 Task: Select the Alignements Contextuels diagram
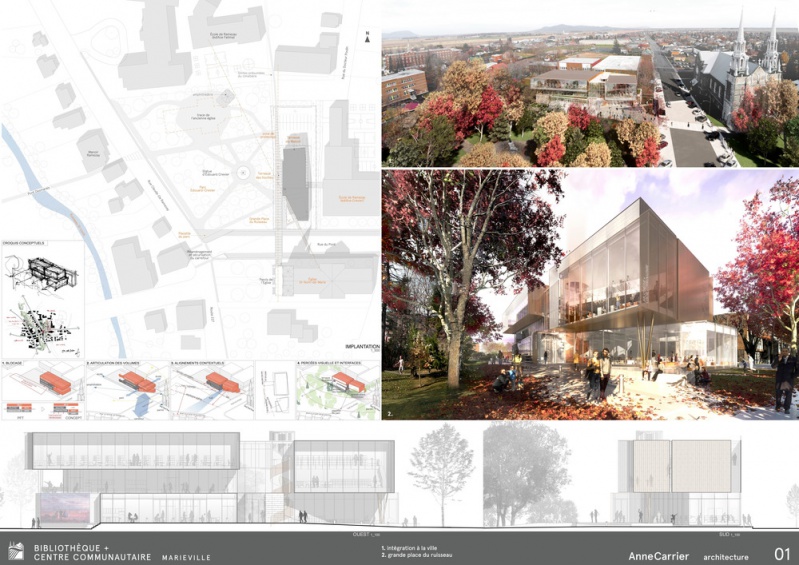click(211, 390)
